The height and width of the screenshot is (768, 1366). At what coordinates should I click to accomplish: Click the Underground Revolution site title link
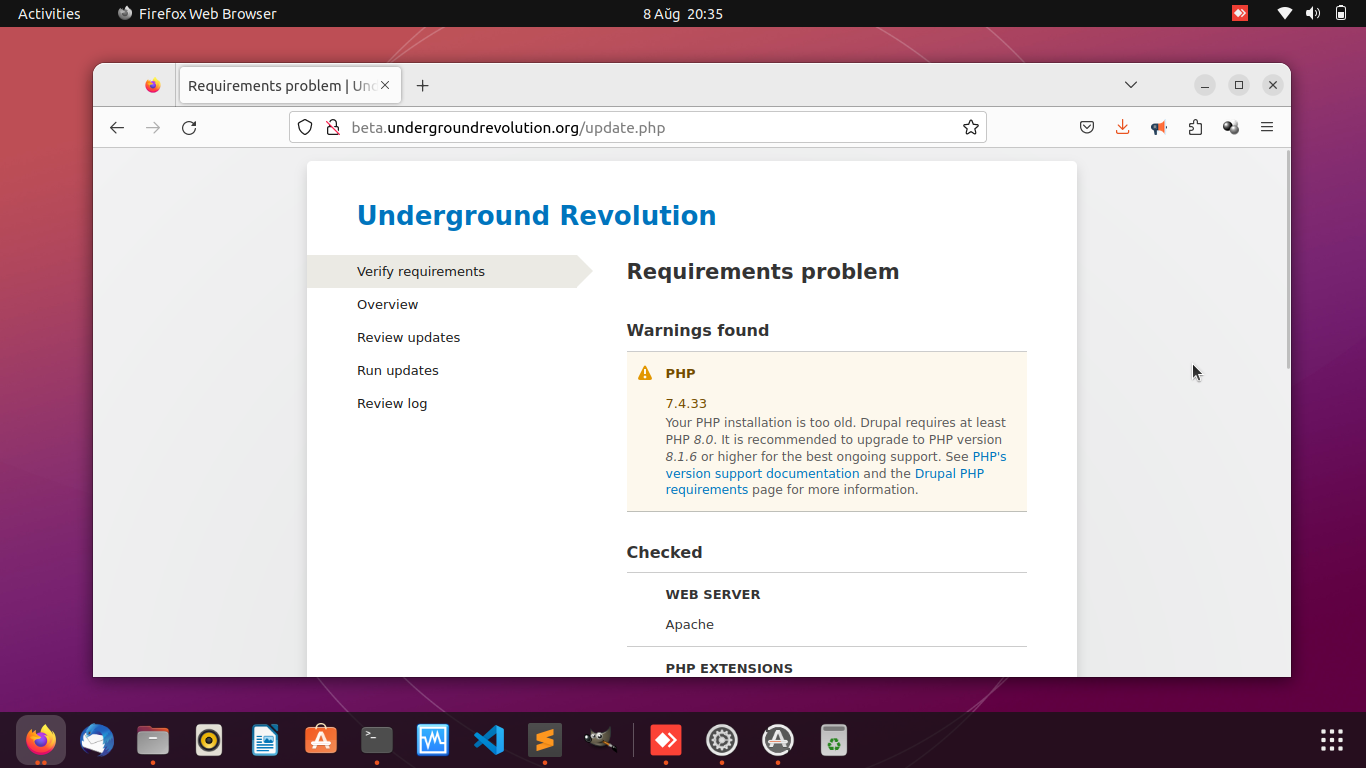tap(536, 216)
